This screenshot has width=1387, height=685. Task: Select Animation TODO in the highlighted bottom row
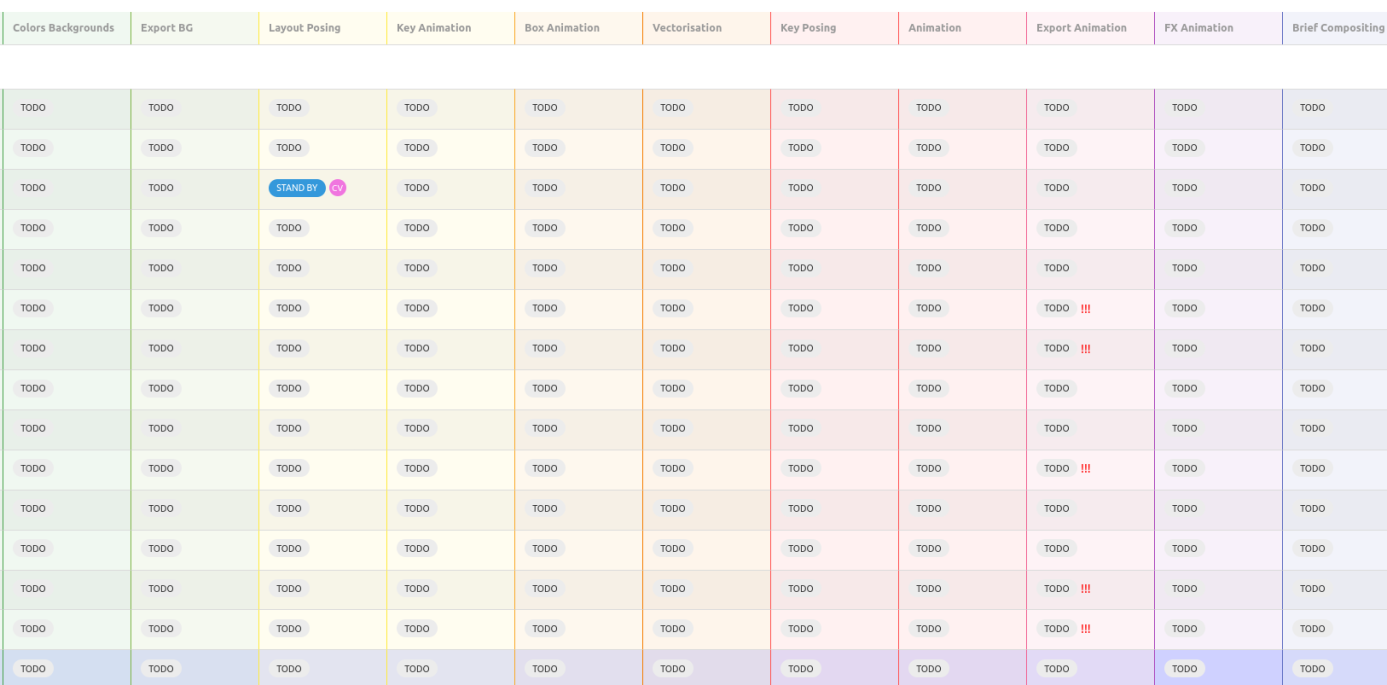click(929, 669)
